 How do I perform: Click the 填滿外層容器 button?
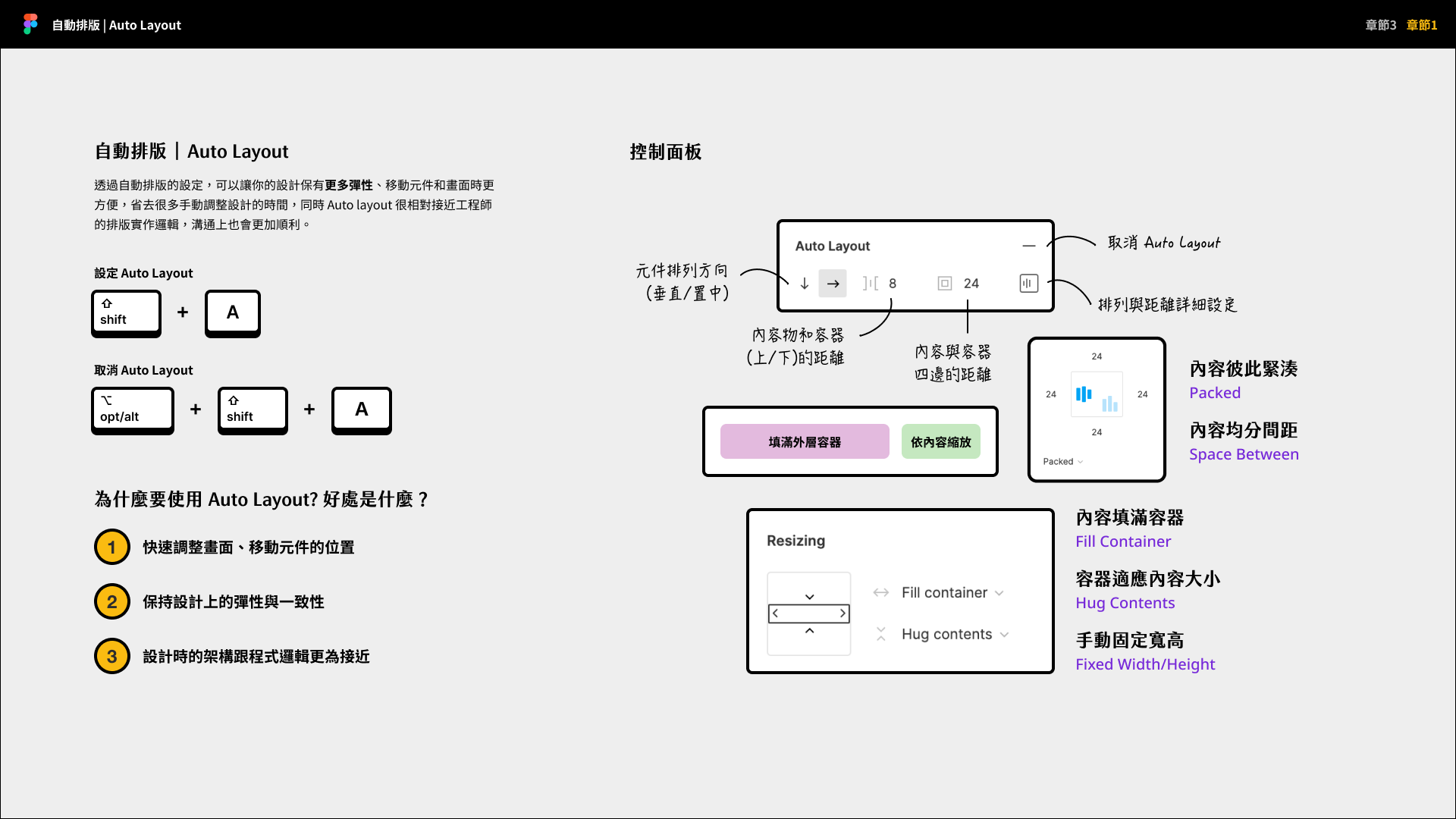point(804,441)
